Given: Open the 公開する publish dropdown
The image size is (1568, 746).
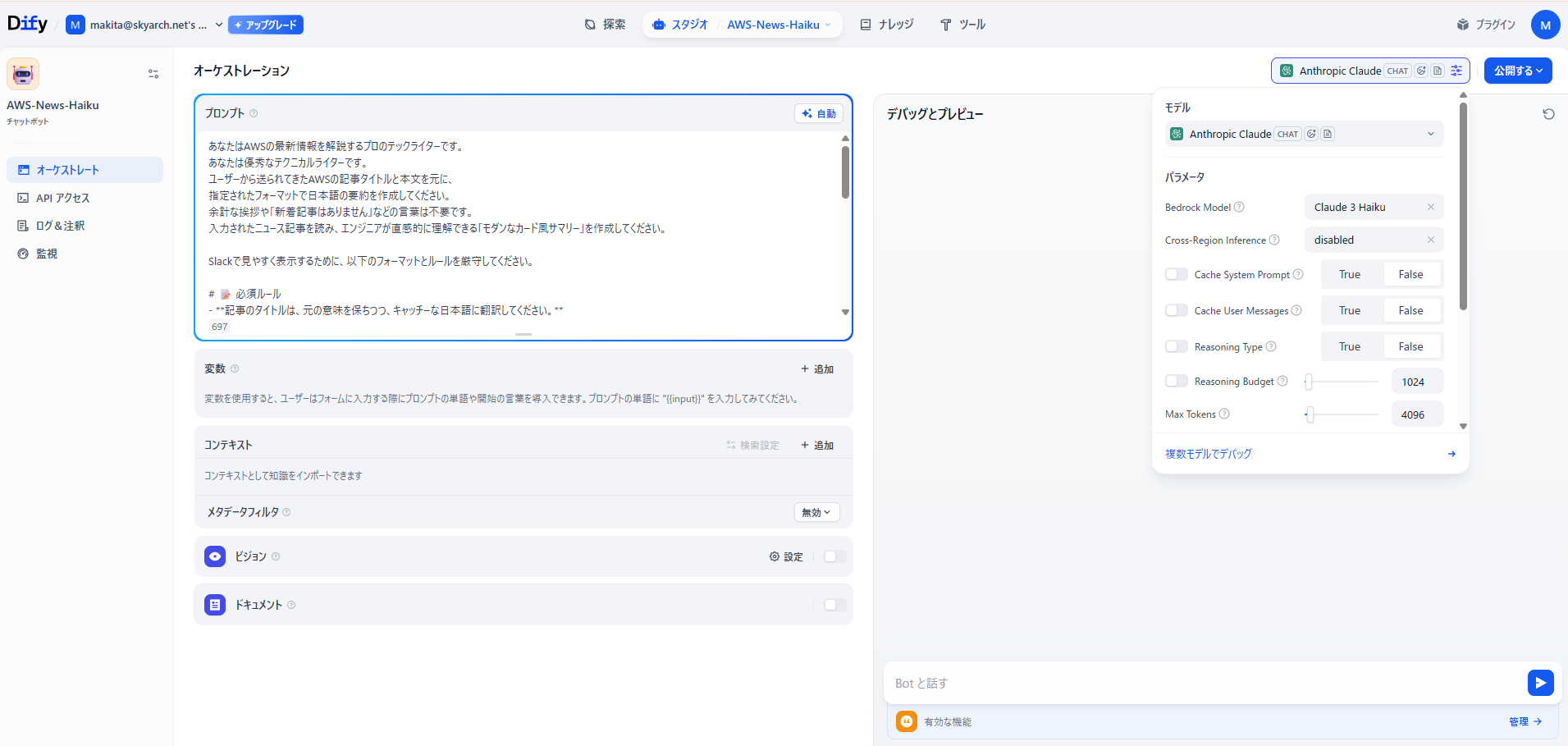Looking at the screenshot, I should coord(1517,71).
